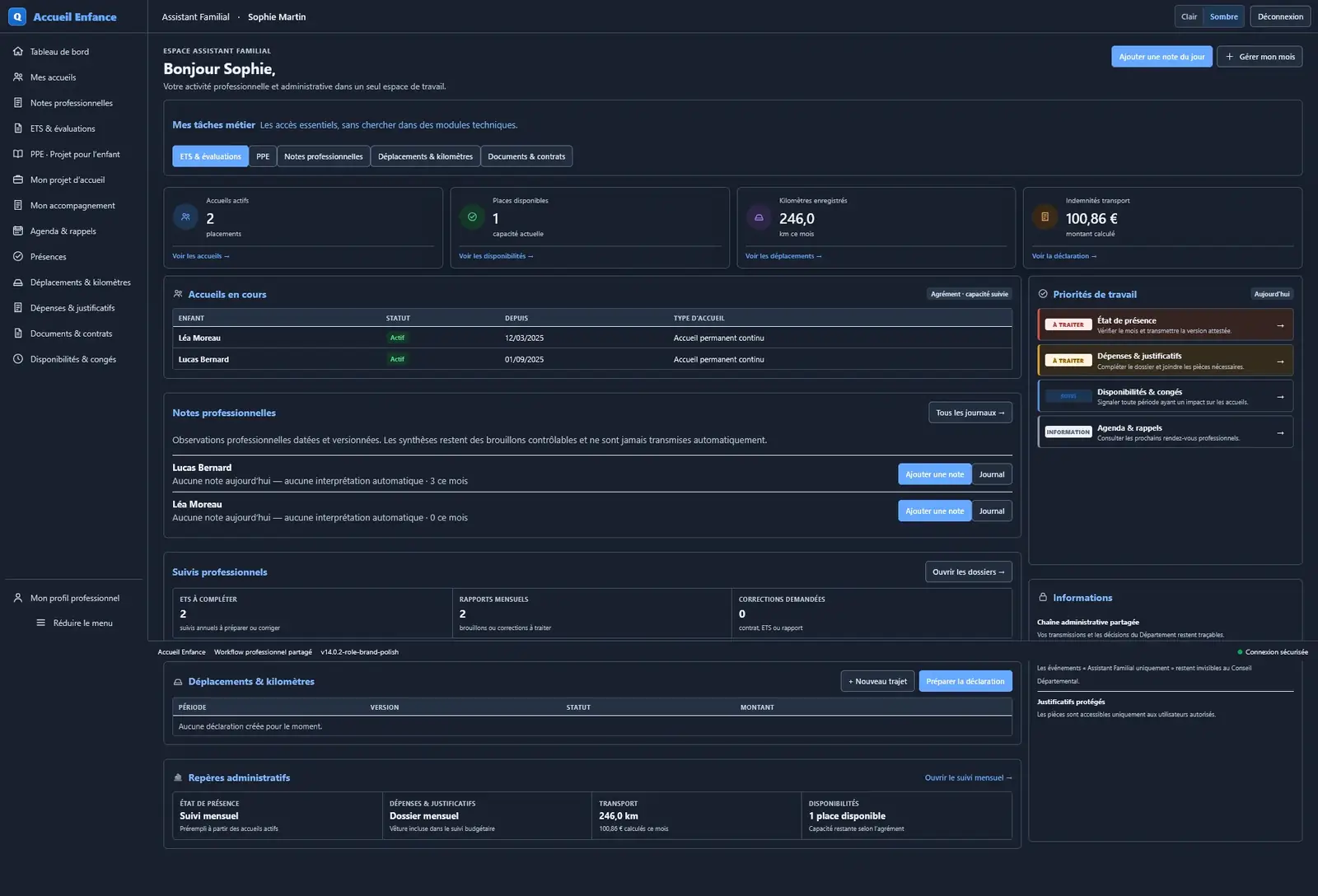Click Ouvrir les dossiers button
The height and width of the screenshot is (896, 1318).
tap(969, 572)
